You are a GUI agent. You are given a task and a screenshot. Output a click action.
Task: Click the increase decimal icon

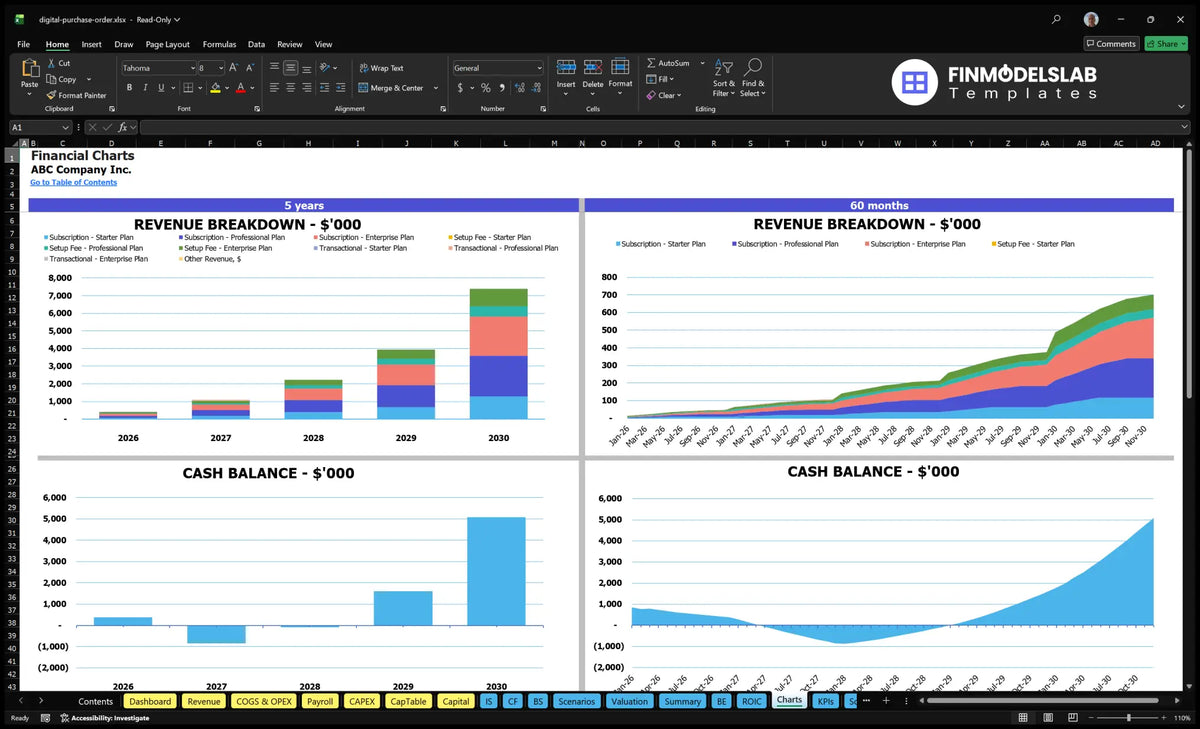coord(519,88)
